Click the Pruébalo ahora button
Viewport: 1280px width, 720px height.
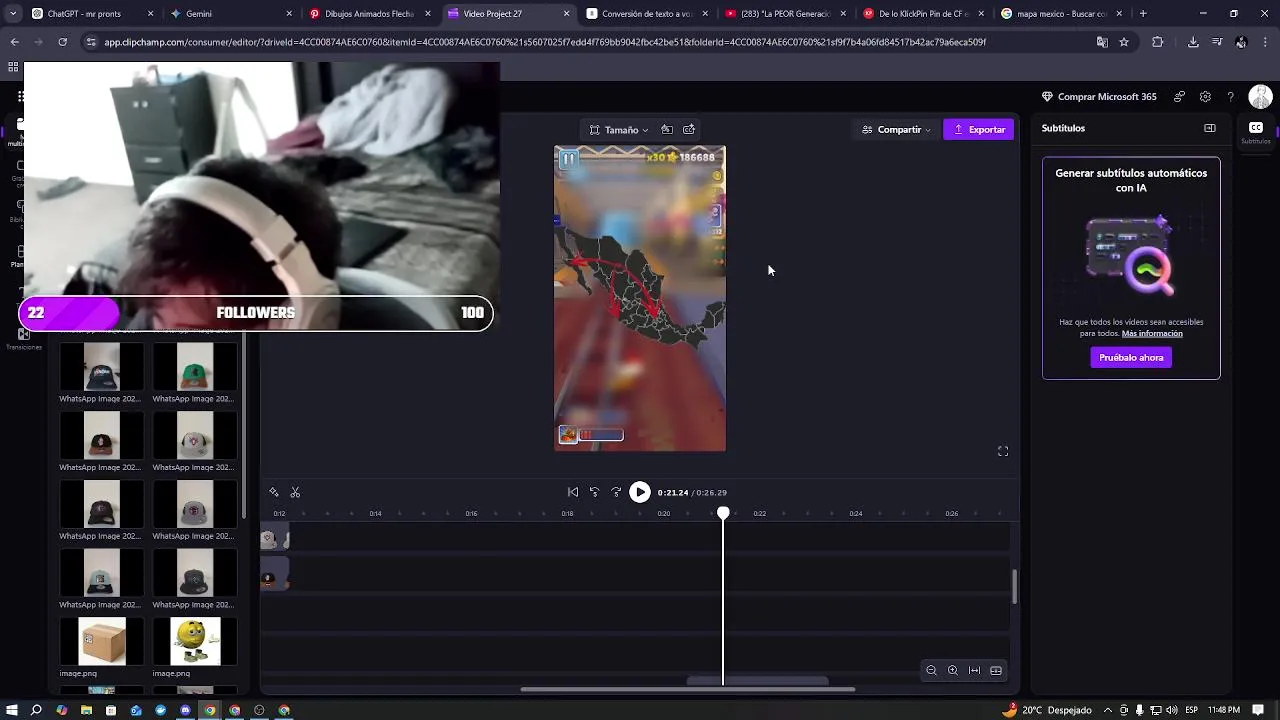tap(1131, 358)
